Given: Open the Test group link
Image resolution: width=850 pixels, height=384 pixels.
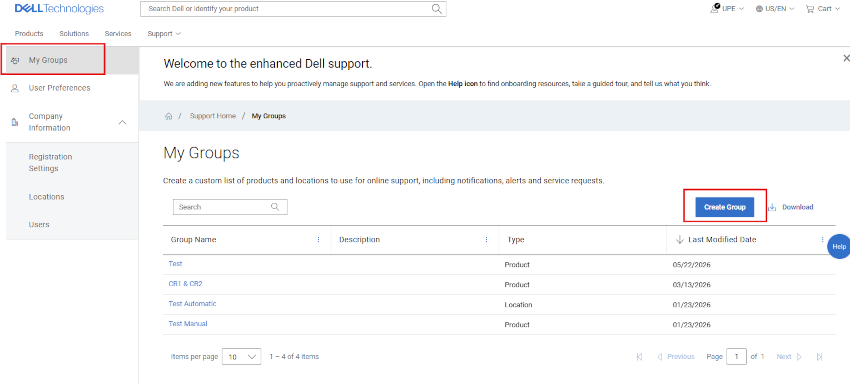Looking at the screenshot, I should click(175, 264).
